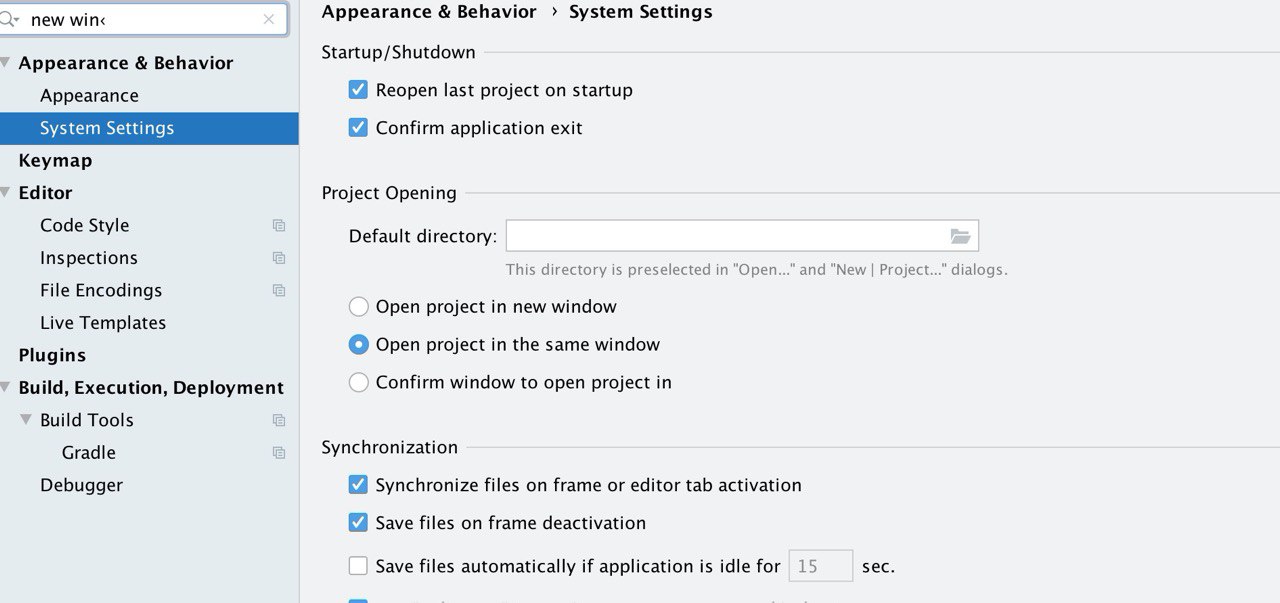The height and width of the screenshot is (603, 1280).
Task: Disable Reopen last project on startup
Action: (x=358, y=90)
